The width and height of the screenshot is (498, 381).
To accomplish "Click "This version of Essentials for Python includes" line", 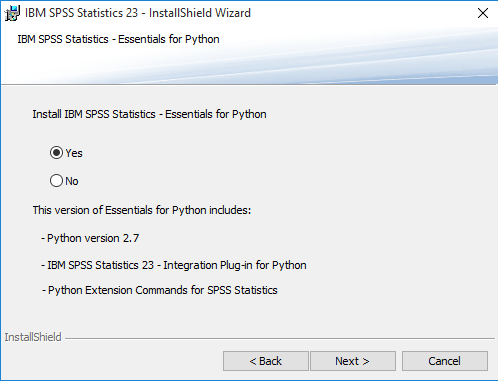I will (142, 210).
